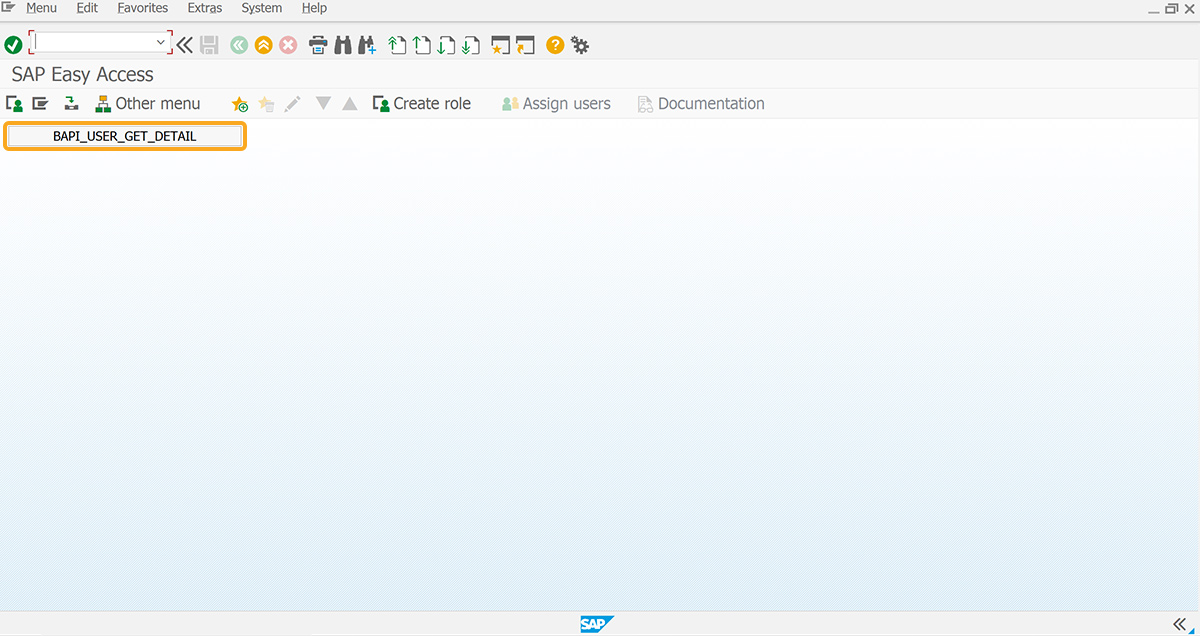Click the First Page icon
Viewport: 1200px width, 636px height.
coord(397,45)
